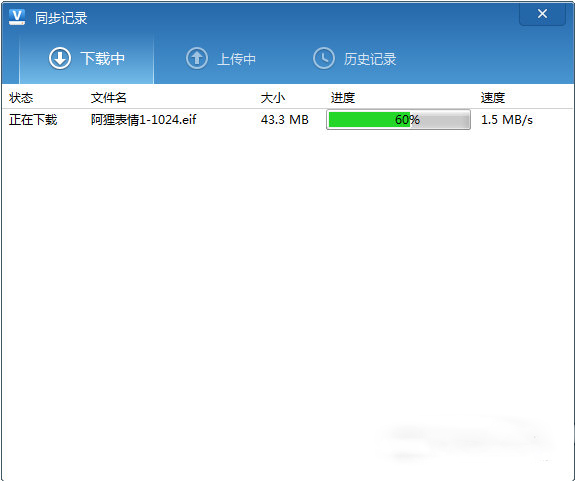
Task: Click the 速度 column header
Action: coord(493,98)
